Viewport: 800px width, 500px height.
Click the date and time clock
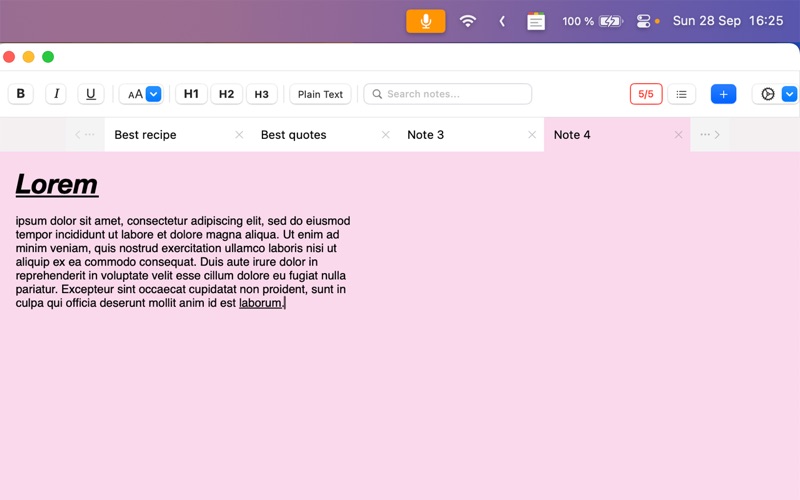pyautogui.click(x=728, y=21)
